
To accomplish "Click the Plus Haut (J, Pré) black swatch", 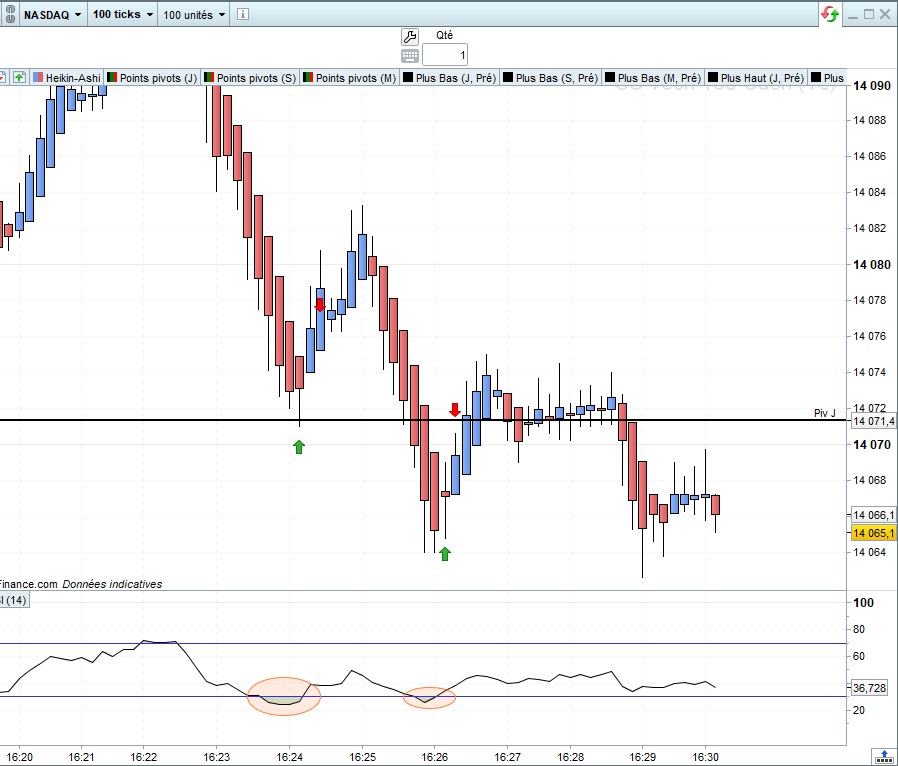I will (713, 77).
